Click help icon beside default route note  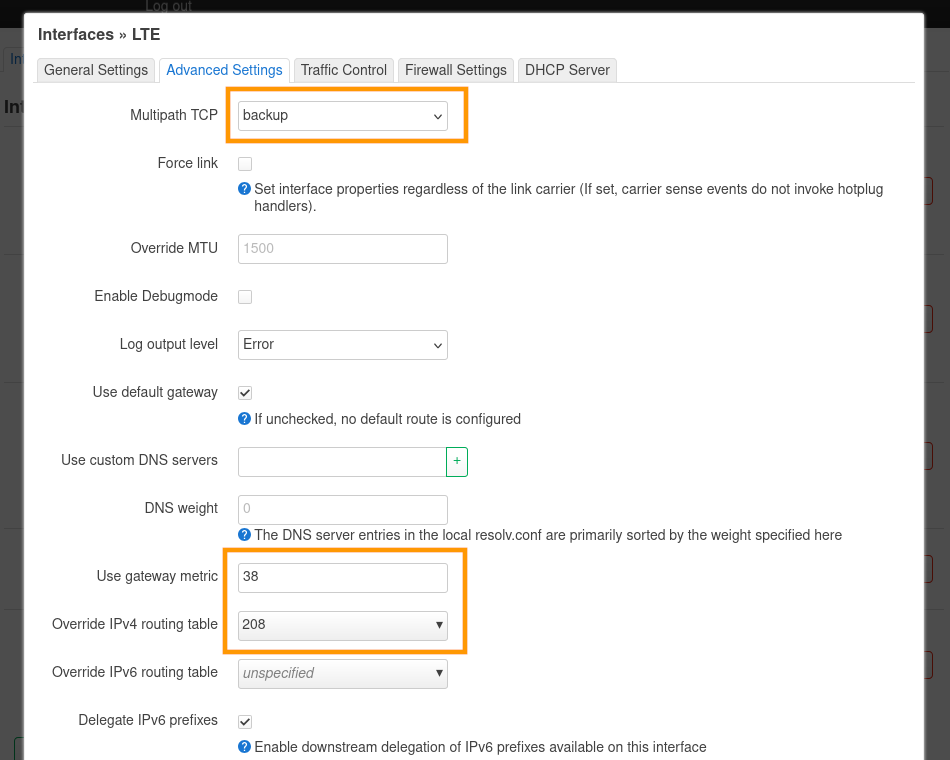[244, 419]
